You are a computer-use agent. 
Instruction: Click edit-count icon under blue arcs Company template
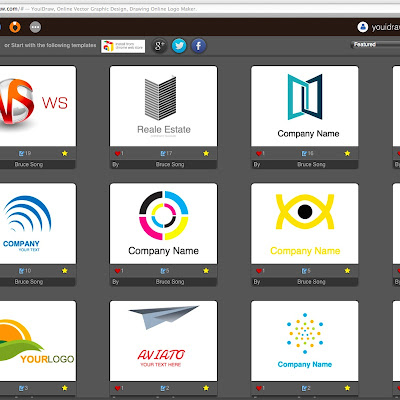point(22,271)
